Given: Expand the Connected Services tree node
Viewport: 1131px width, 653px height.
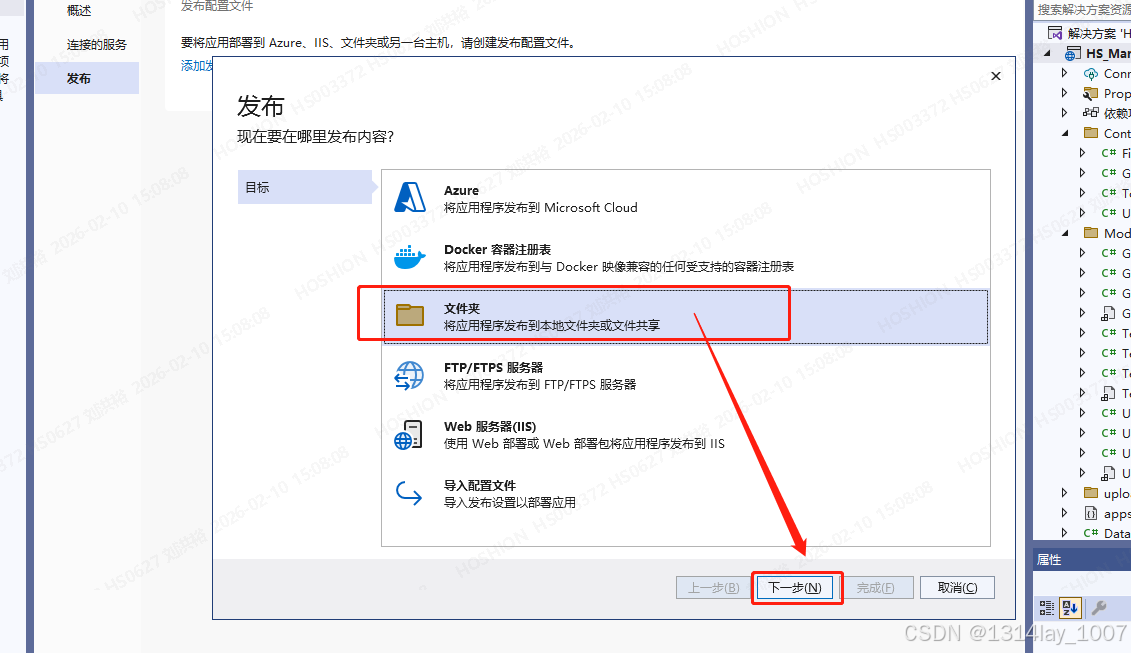Looking at the screenshot, I should [1065, 73].
